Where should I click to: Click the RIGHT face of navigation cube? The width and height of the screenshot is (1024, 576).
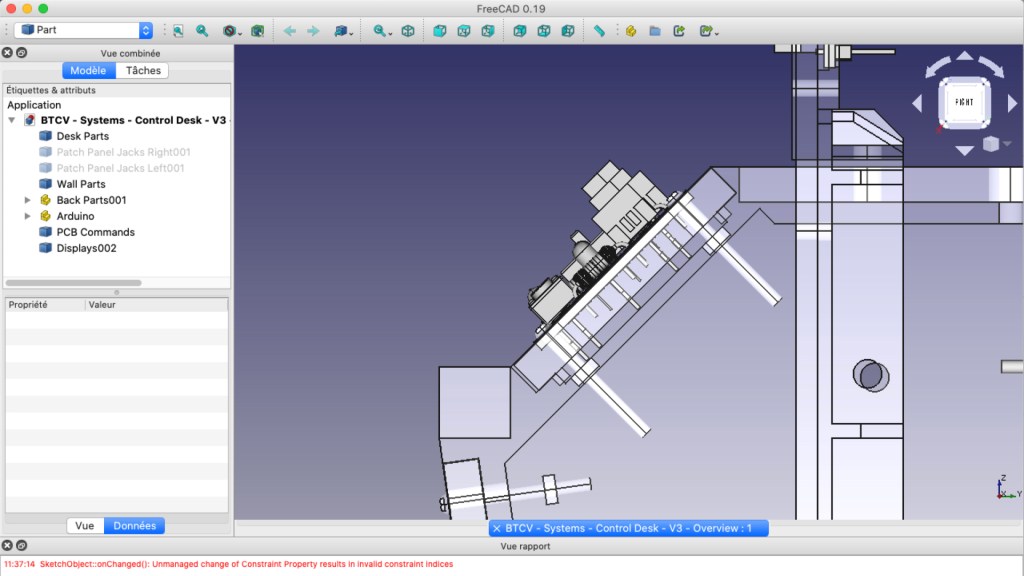tap(964, 102)
